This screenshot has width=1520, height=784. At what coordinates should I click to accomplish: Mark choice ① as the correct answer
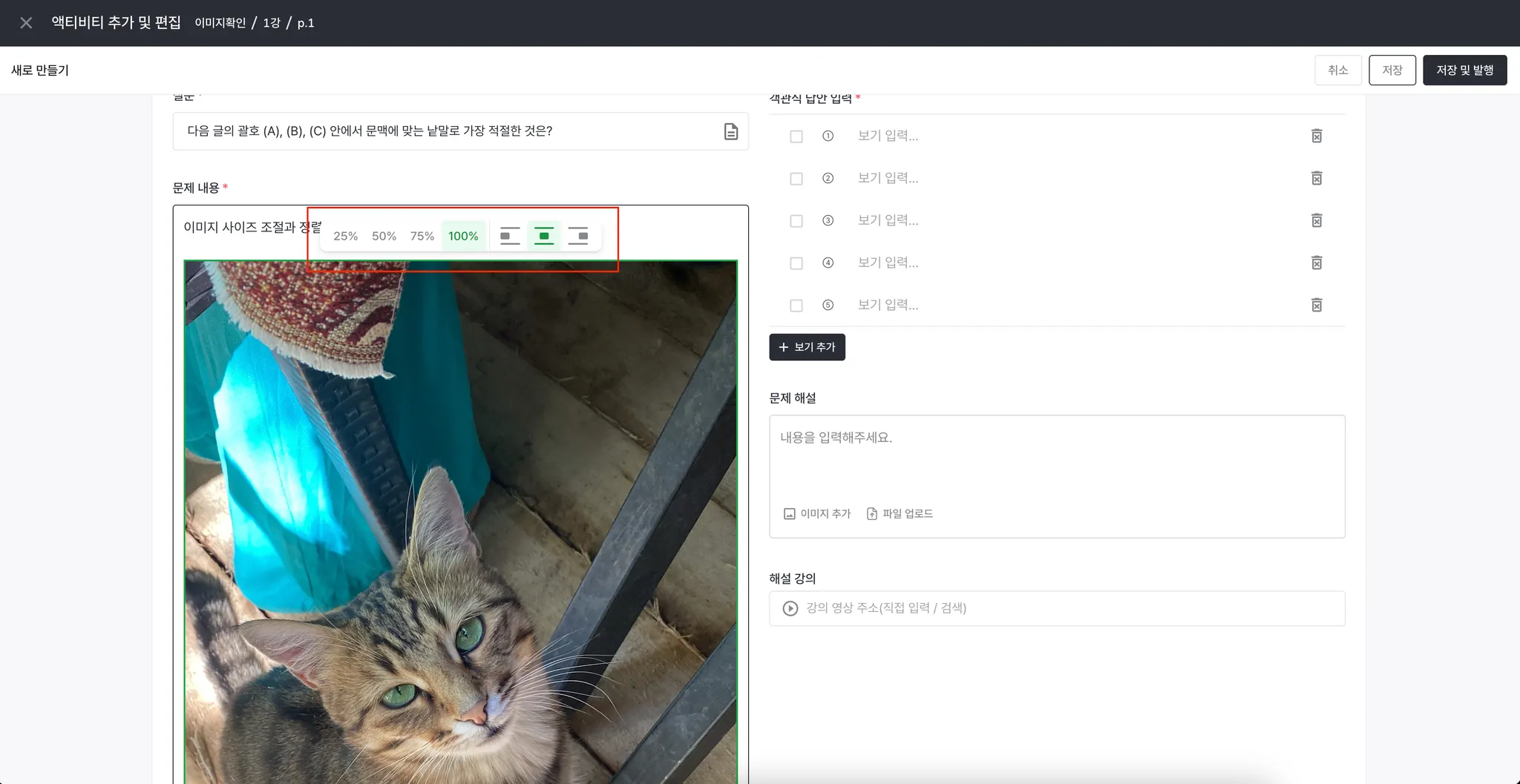tap(796, 136)
